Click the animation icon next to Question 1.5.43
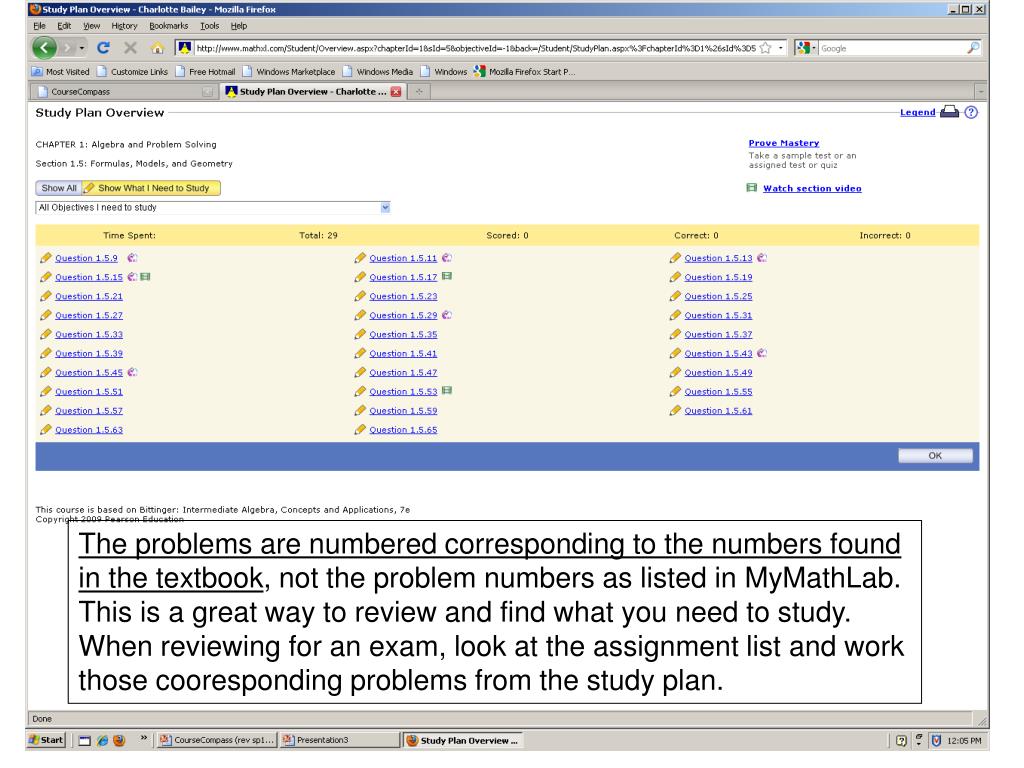 (762, 353)
